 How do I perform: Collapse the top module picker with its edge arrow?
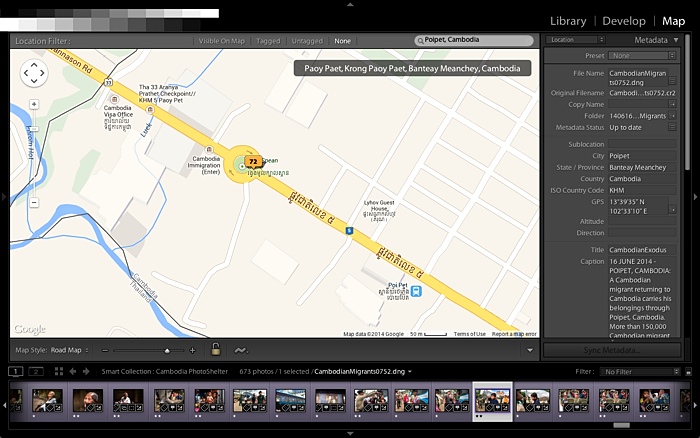(x=350, y=4)
